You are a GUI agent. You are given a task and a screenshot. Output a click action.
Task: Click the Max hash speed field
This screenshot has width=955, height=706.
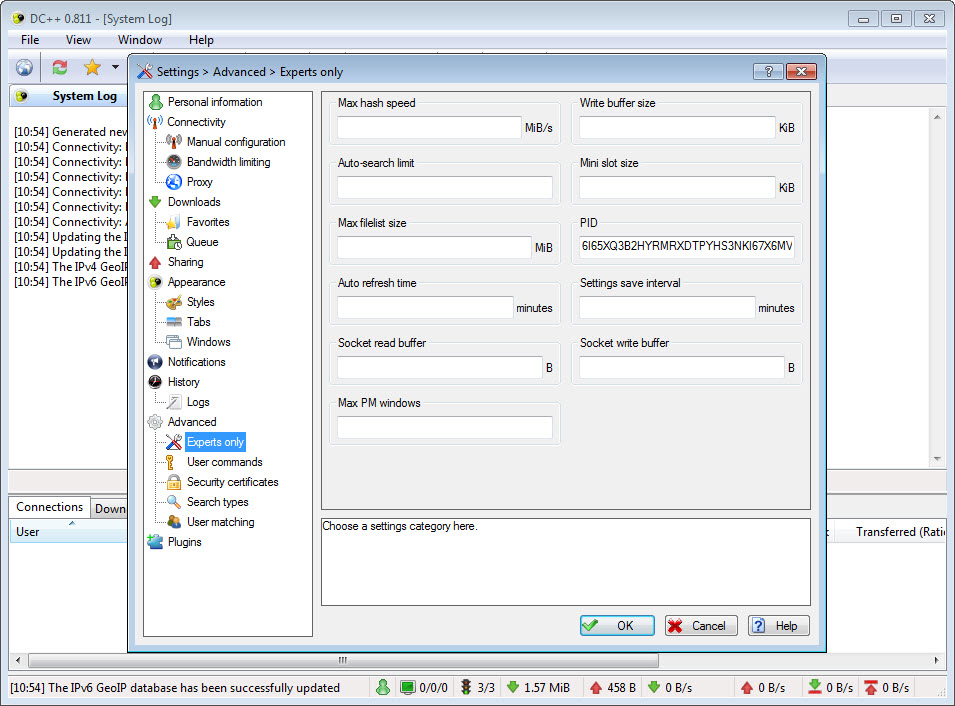click(x=429, y=128)
